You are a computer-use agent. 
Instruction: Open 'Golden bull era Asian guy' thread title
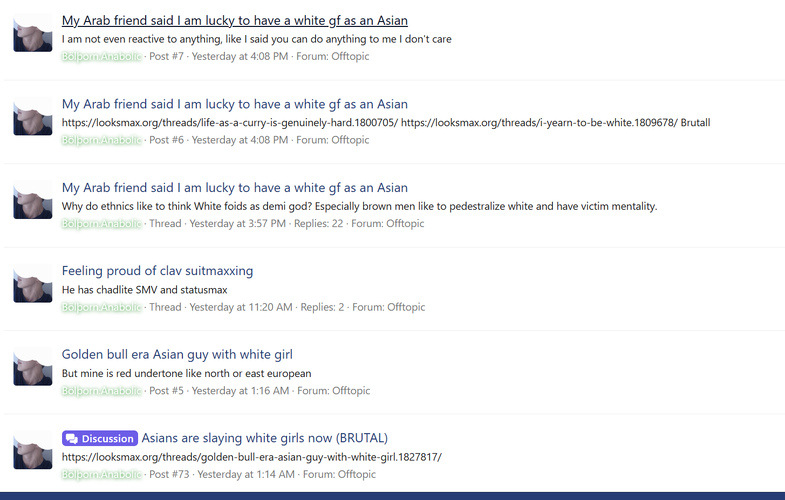click(x=177, y=354)
